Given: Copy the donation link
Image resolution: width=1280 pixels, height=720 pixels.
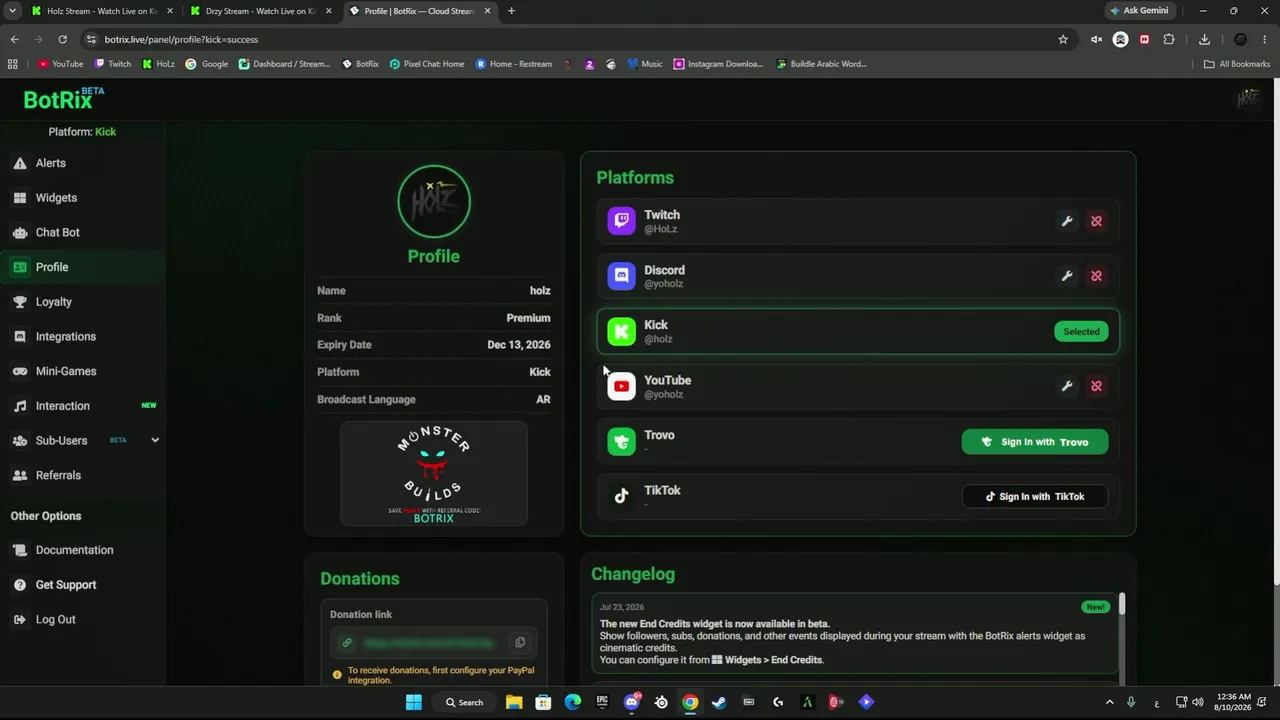Looking at the screenshot, I should [520, 643].
